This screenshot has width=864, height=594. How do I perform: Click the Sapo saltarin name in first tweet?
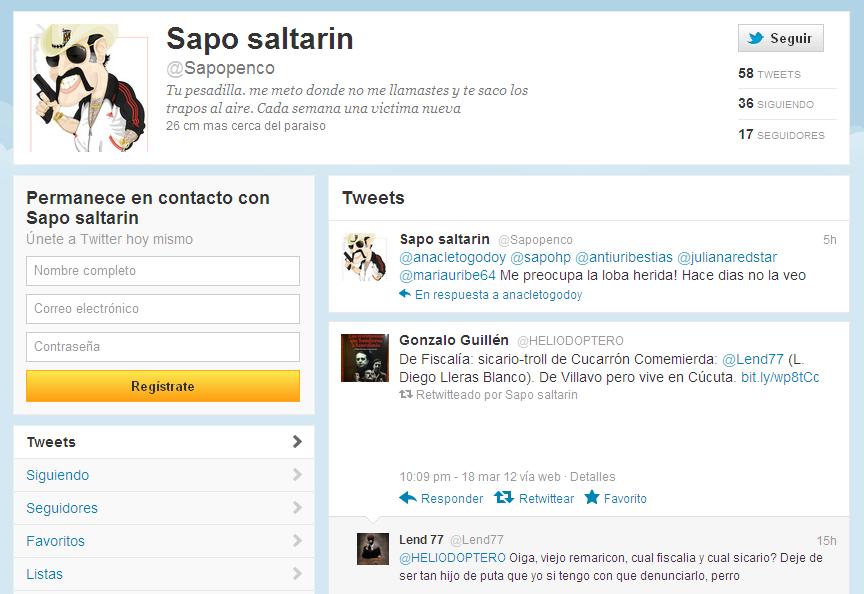pos(445,239)
